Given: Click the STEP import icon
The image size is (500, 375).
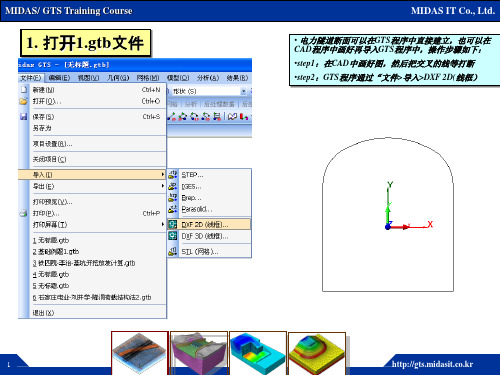Looking at the screenshot, I should click(x=173, y=175).
